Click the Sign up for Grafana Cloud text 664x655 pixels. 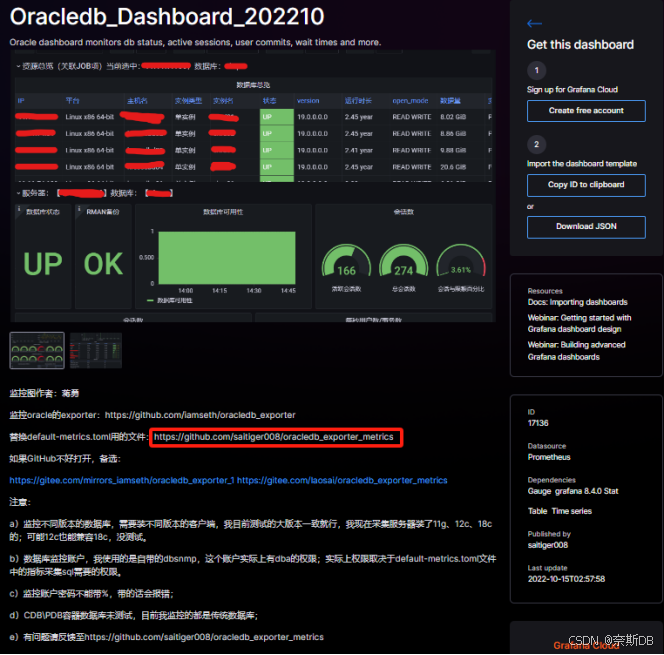572,89
